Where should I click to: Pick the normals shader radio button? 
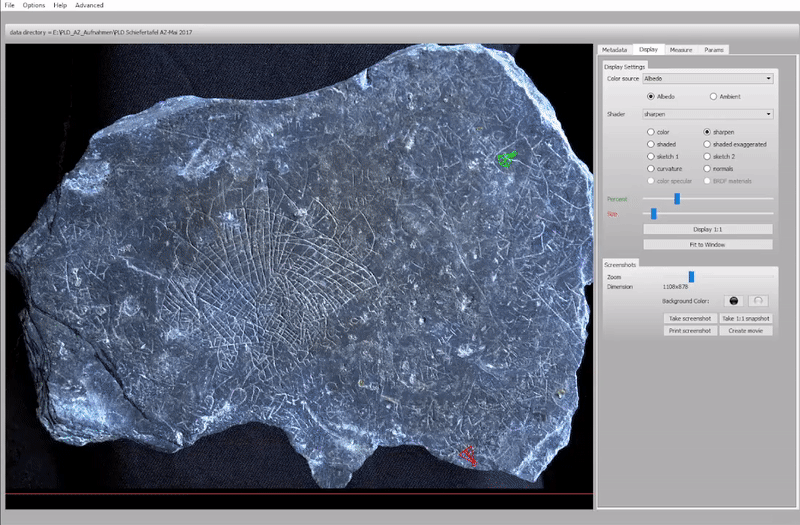[708, 168]
